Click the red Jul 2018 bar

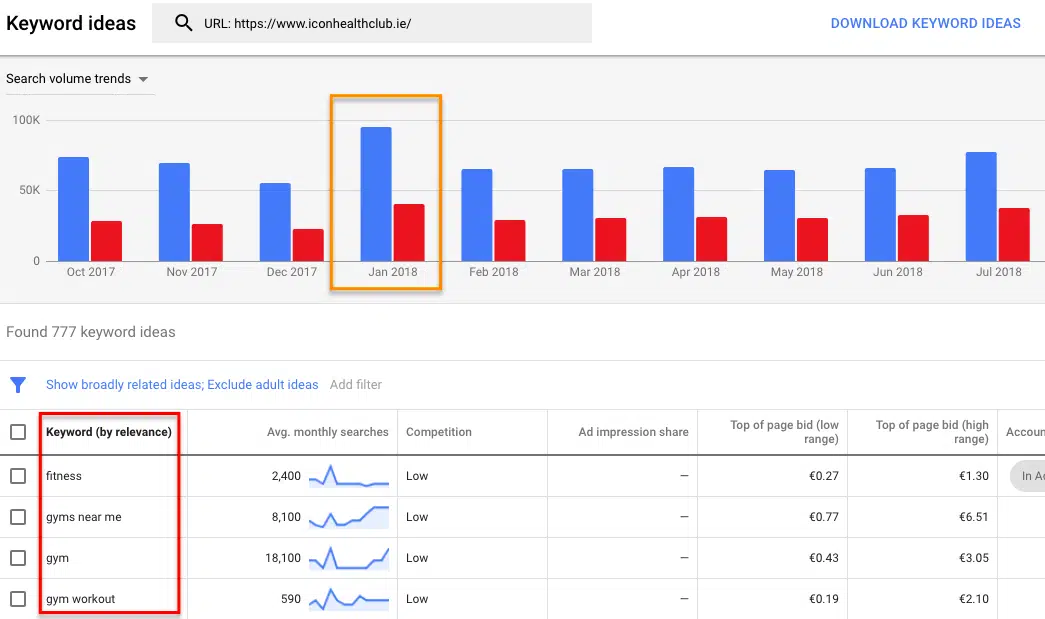coord(1014,235)
